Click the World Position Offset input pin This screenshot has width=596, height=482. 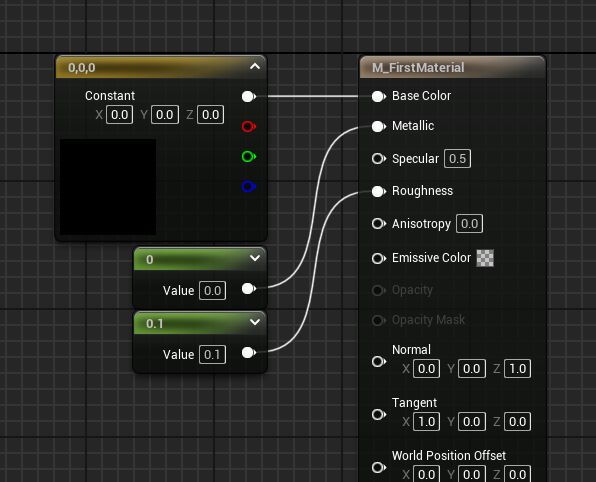(x=379, y=467)
